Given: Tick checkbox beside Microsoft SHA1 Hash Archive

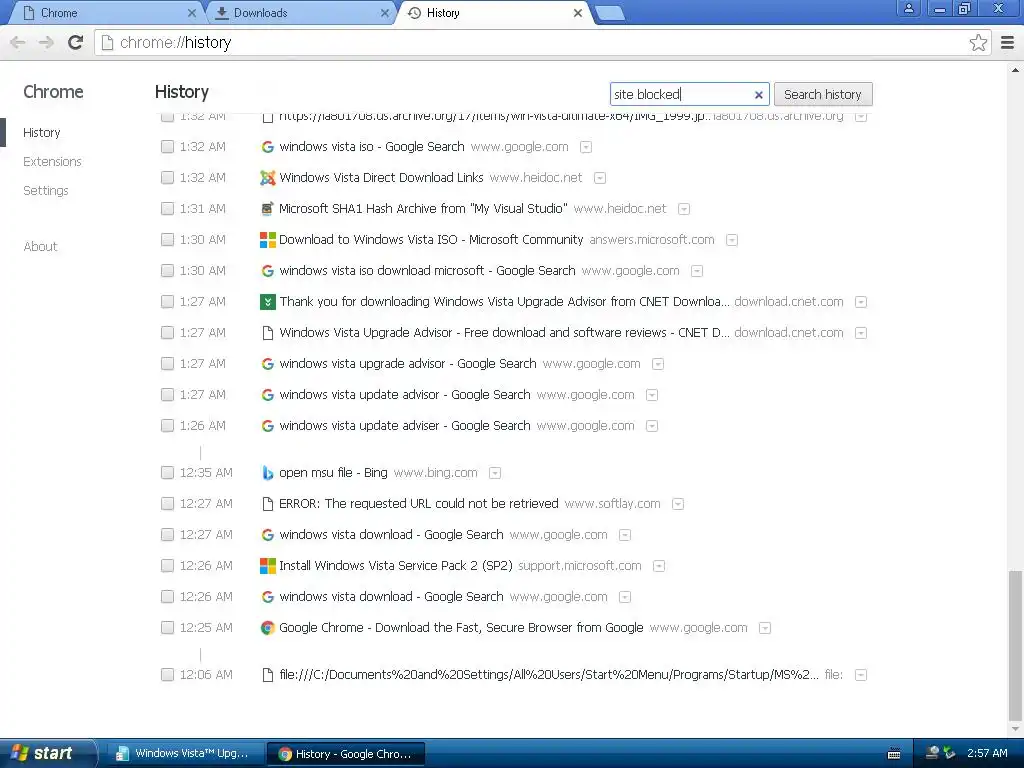Looking at the screenshot, I should coord(167,209).
